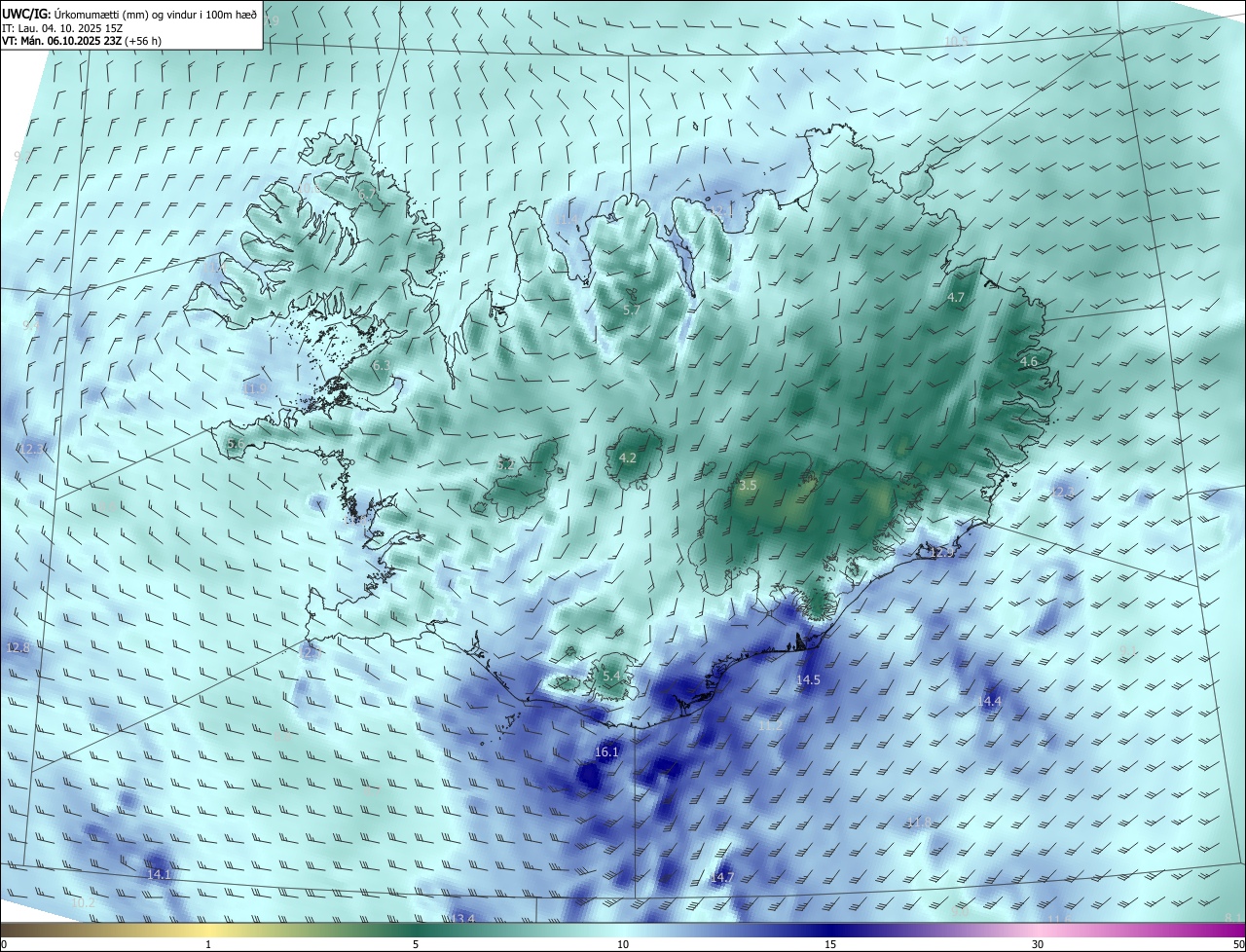Click the map title 'Úrkomumætti (mm) og vindur í 100m hæð'
This screenshot has width=1246, height=952.
156,14
